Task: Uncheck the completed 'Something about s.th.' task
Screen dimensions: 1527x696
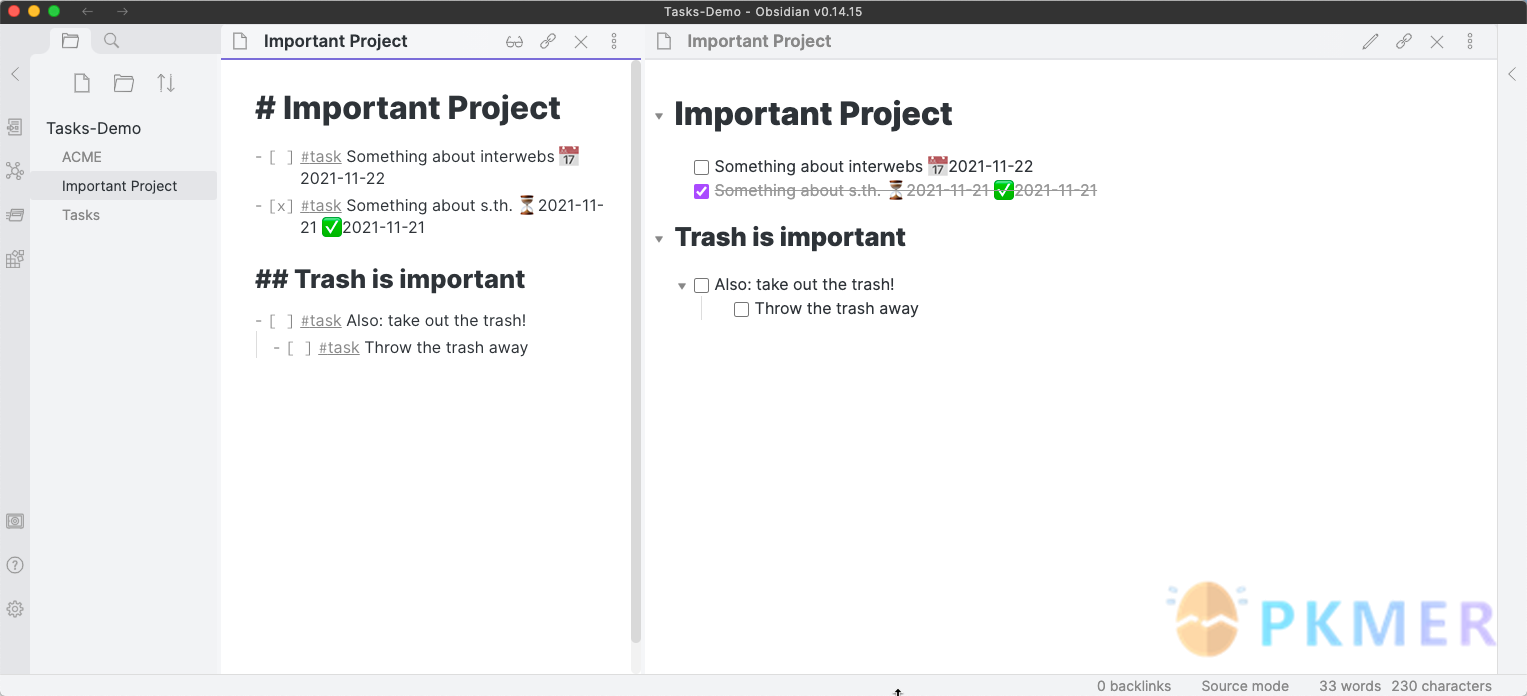Action: (702, 191)
